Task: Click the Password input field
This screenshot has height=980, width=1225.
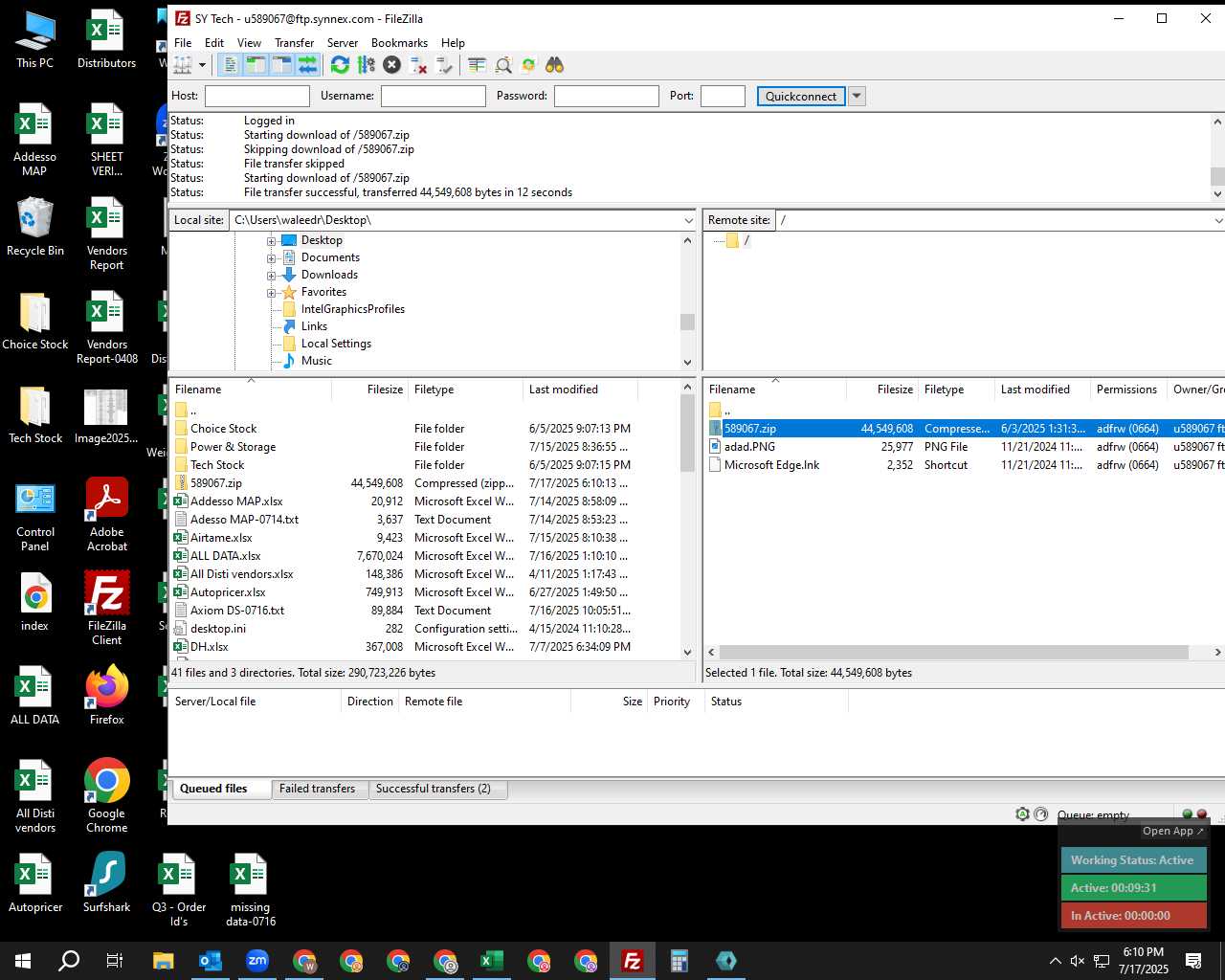Action: tap(607, 96)
